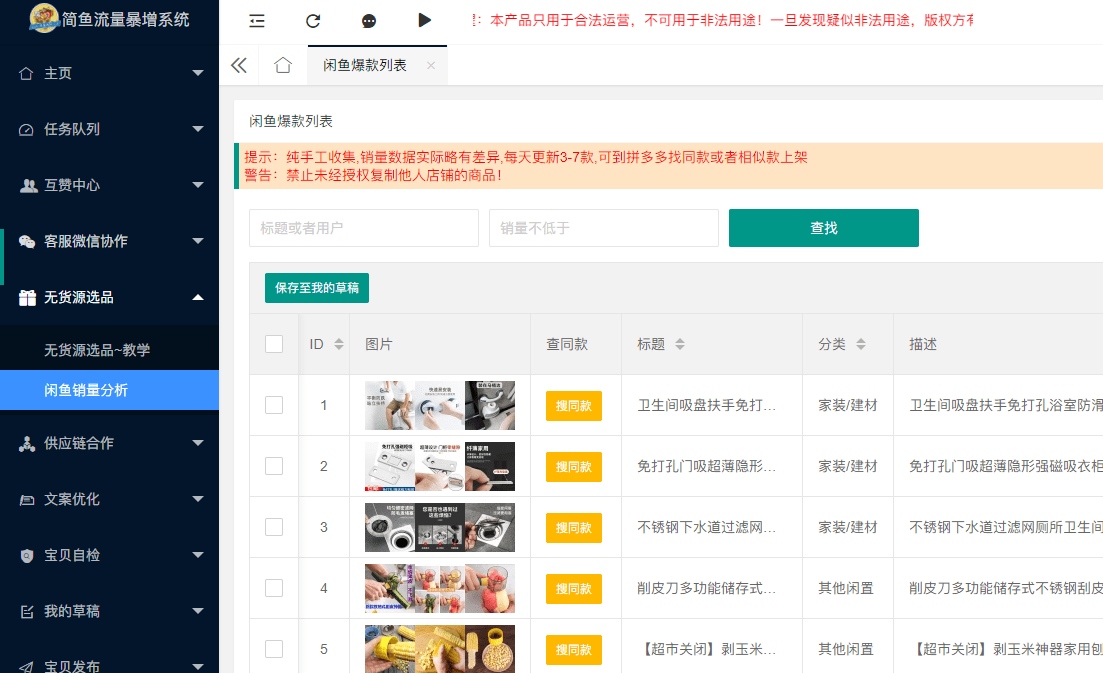Expand the 宝贝自检 menu arrow
This screenshot has width=1103, height=673.
point(198,556)
